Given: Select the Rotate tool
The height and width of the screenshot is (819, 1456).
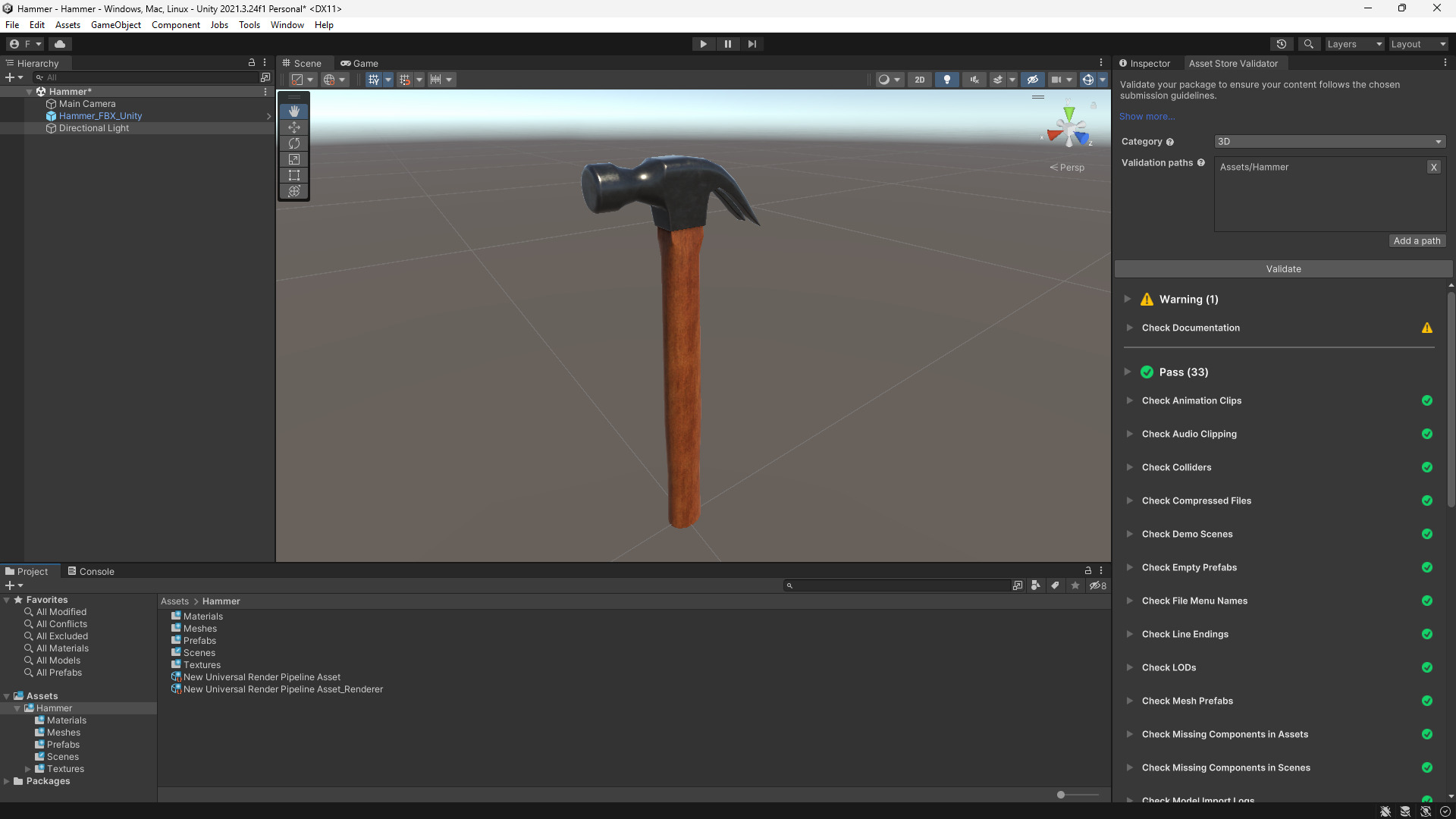Looking at the screenshot, I should coord(294,143).
